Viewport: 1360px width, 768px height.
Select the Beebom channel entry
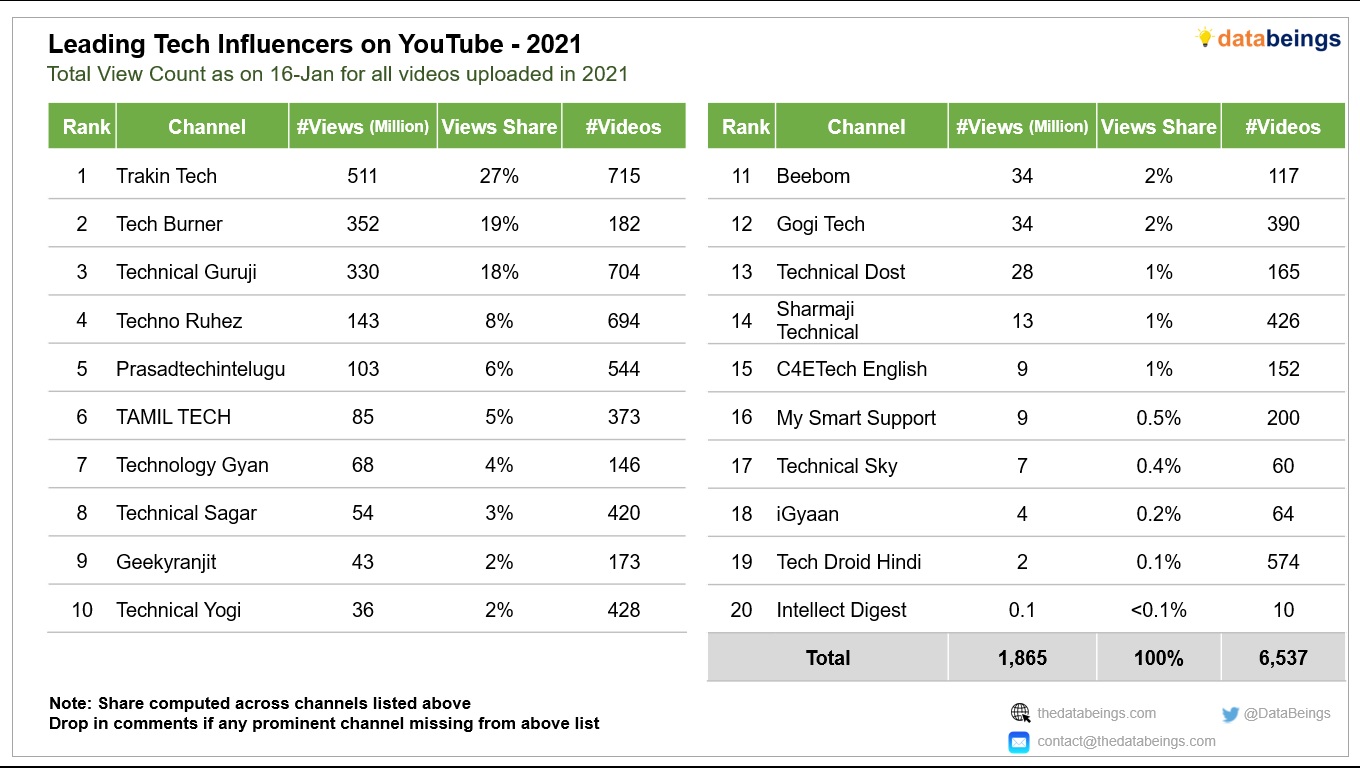tap(813, 176)
